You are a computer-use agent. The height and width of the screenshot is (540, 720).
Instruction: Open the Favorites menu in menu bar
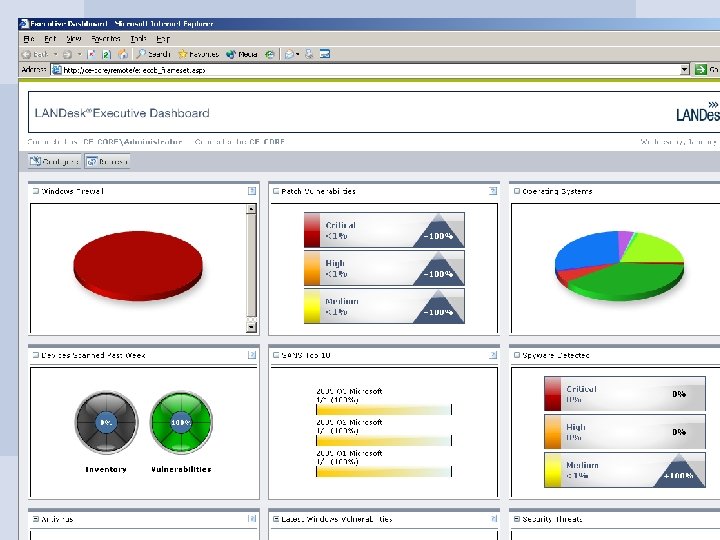(106, 39)
